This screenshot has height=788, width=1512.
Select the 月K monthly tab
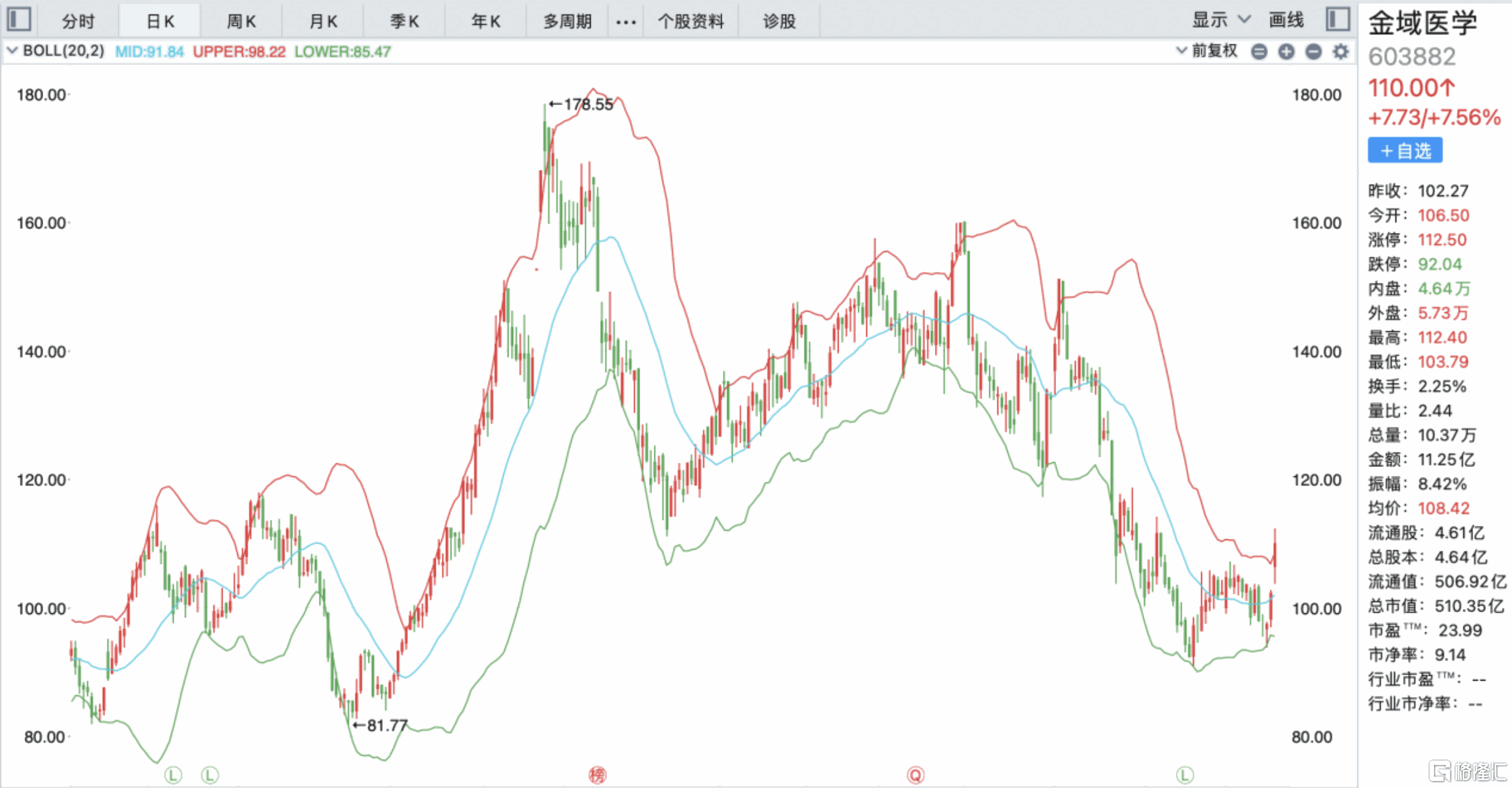(323, 22)
